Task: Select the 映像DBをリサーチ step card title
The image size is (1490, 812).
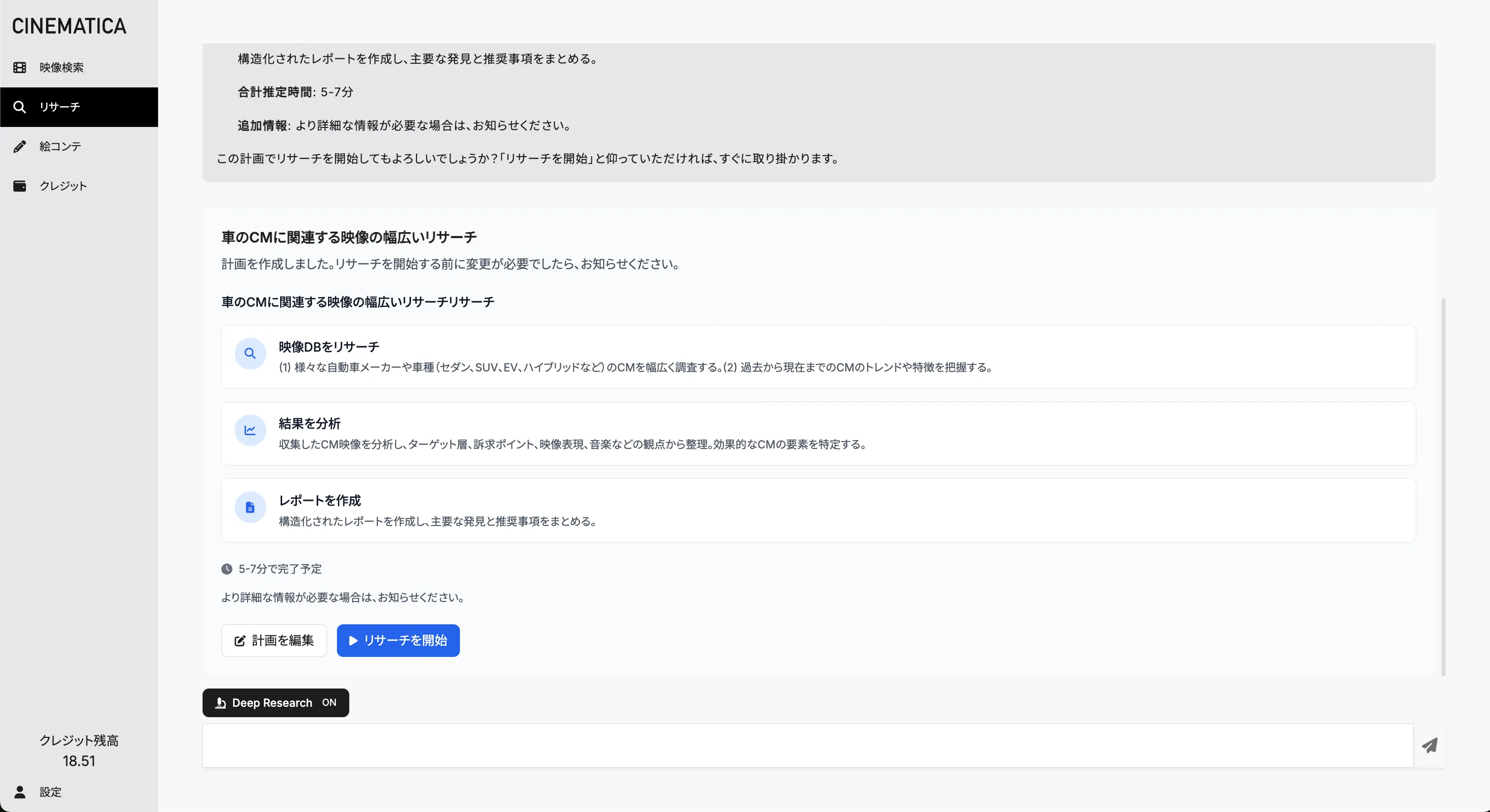Action: tap(329, 346)
